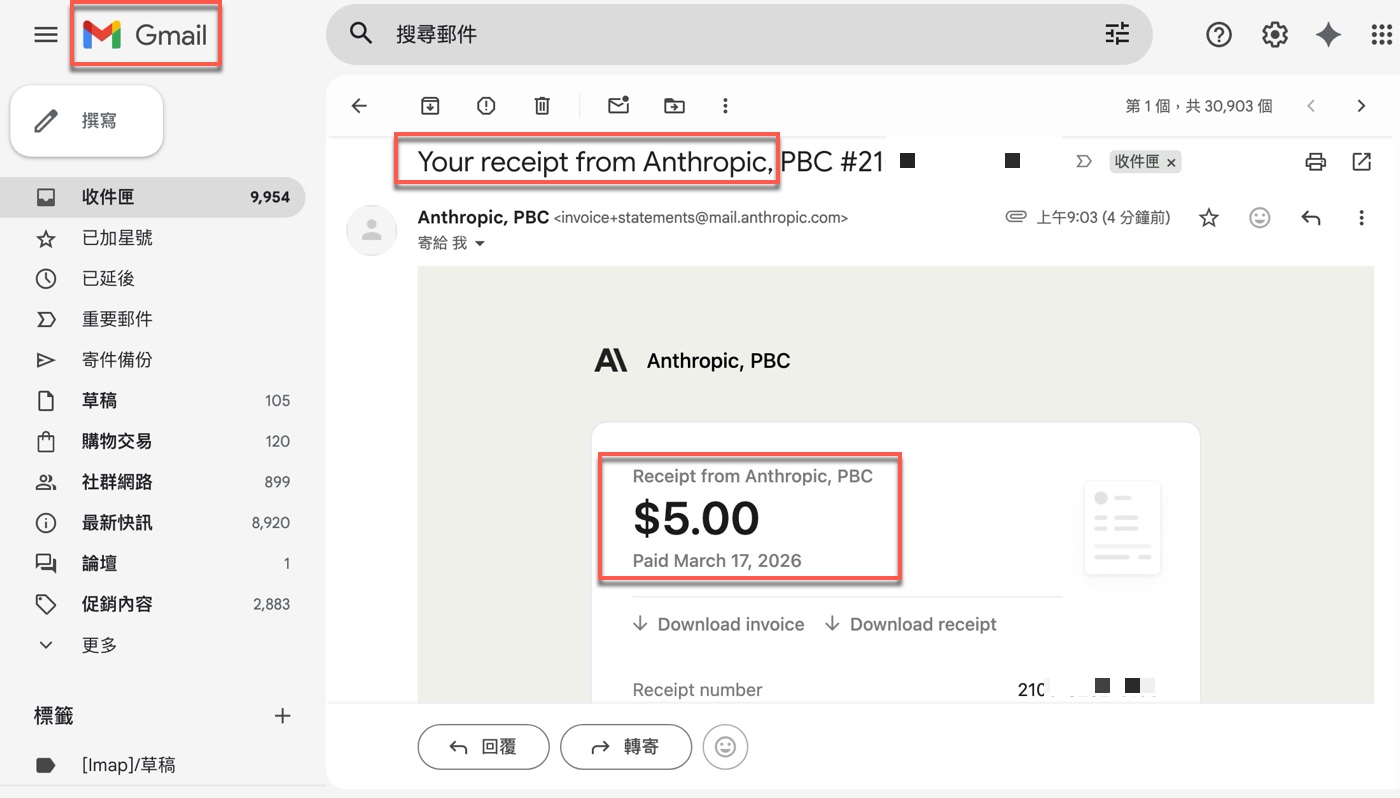Open the 論壇 forums category

tap(152, 564)
